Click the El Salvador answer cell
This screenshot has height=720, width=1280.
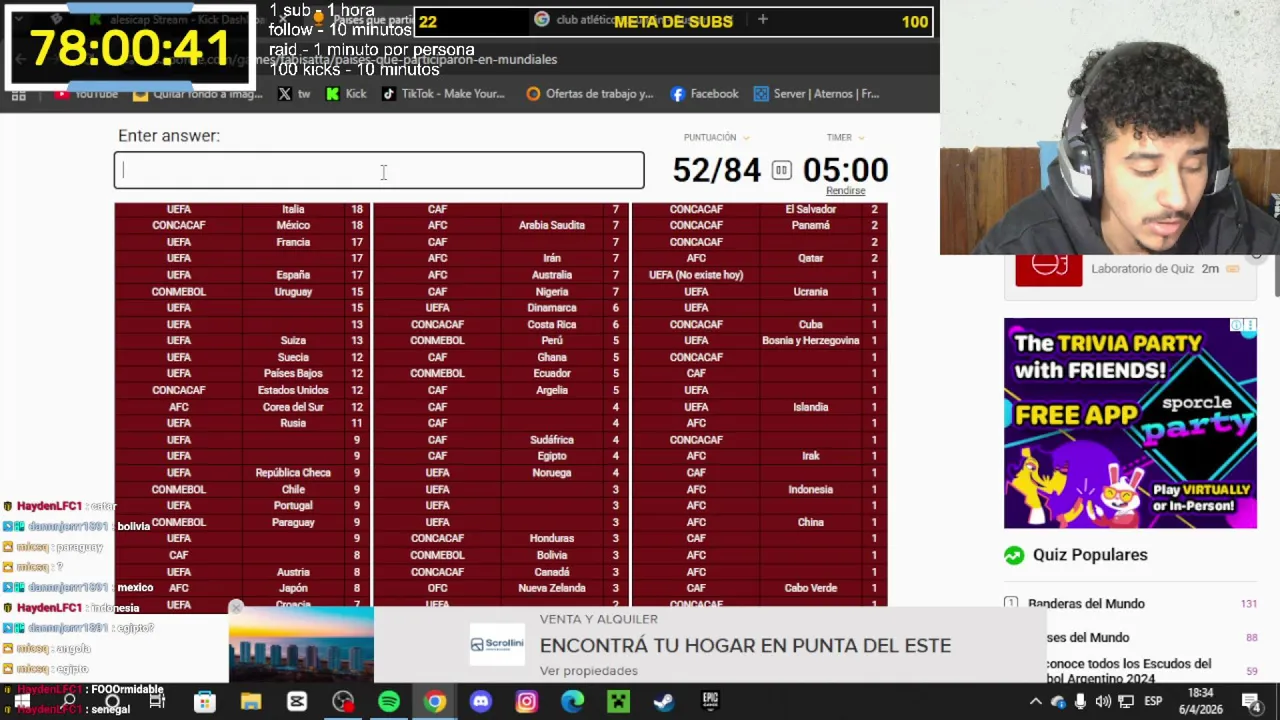pos(810,209)
